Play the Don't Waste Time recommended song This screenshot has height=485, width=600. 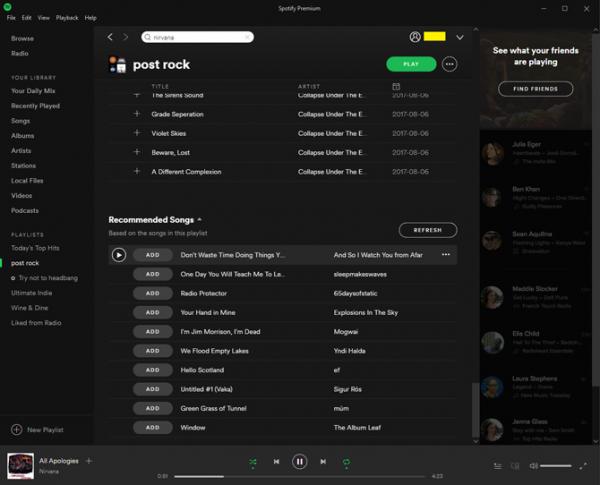[119, 255]
